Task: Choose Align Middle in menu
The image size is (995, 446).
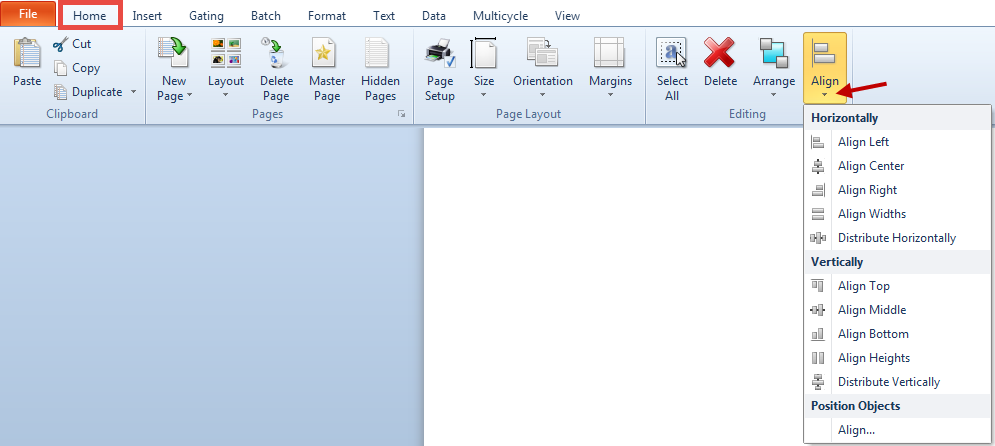Action: pos(871,310)
